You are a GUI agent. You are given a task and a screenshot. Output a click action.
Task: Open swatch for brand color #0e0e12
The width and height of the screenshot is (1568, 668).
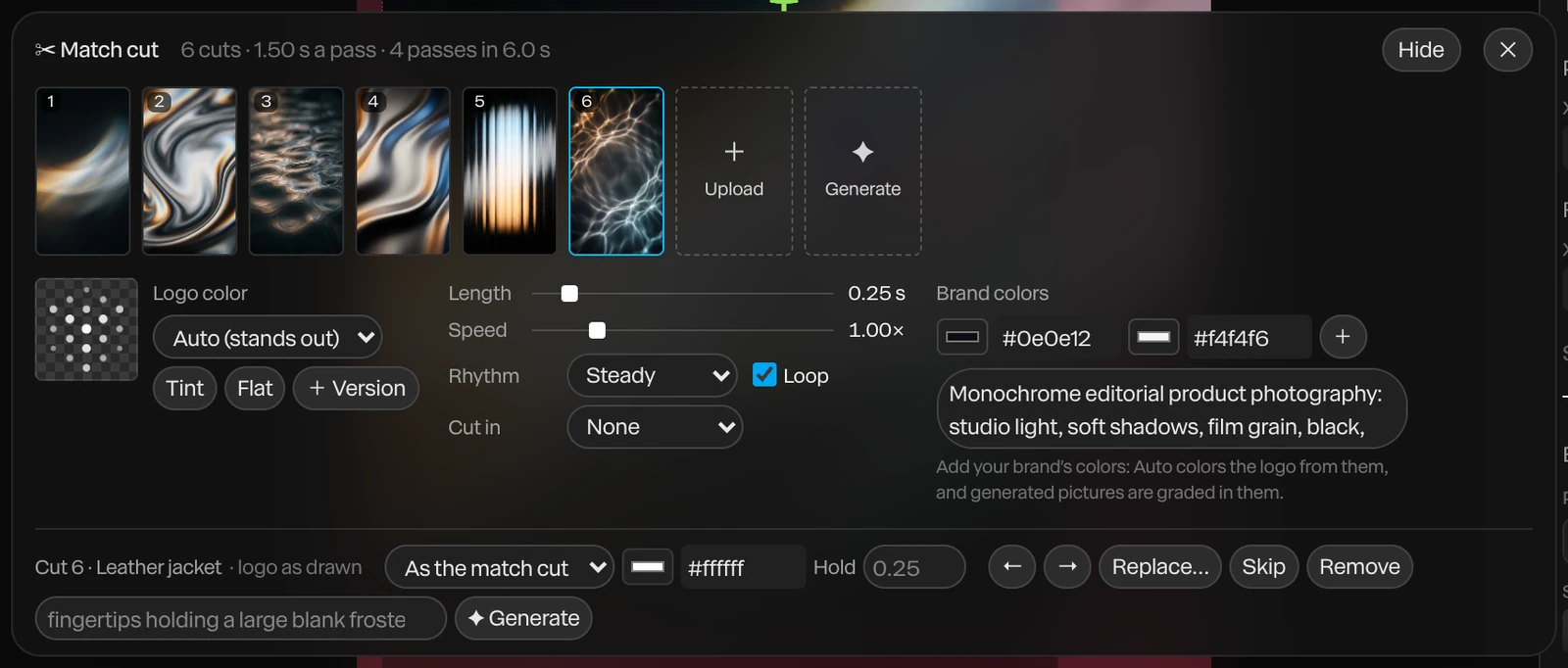click(x=961, y=337)
